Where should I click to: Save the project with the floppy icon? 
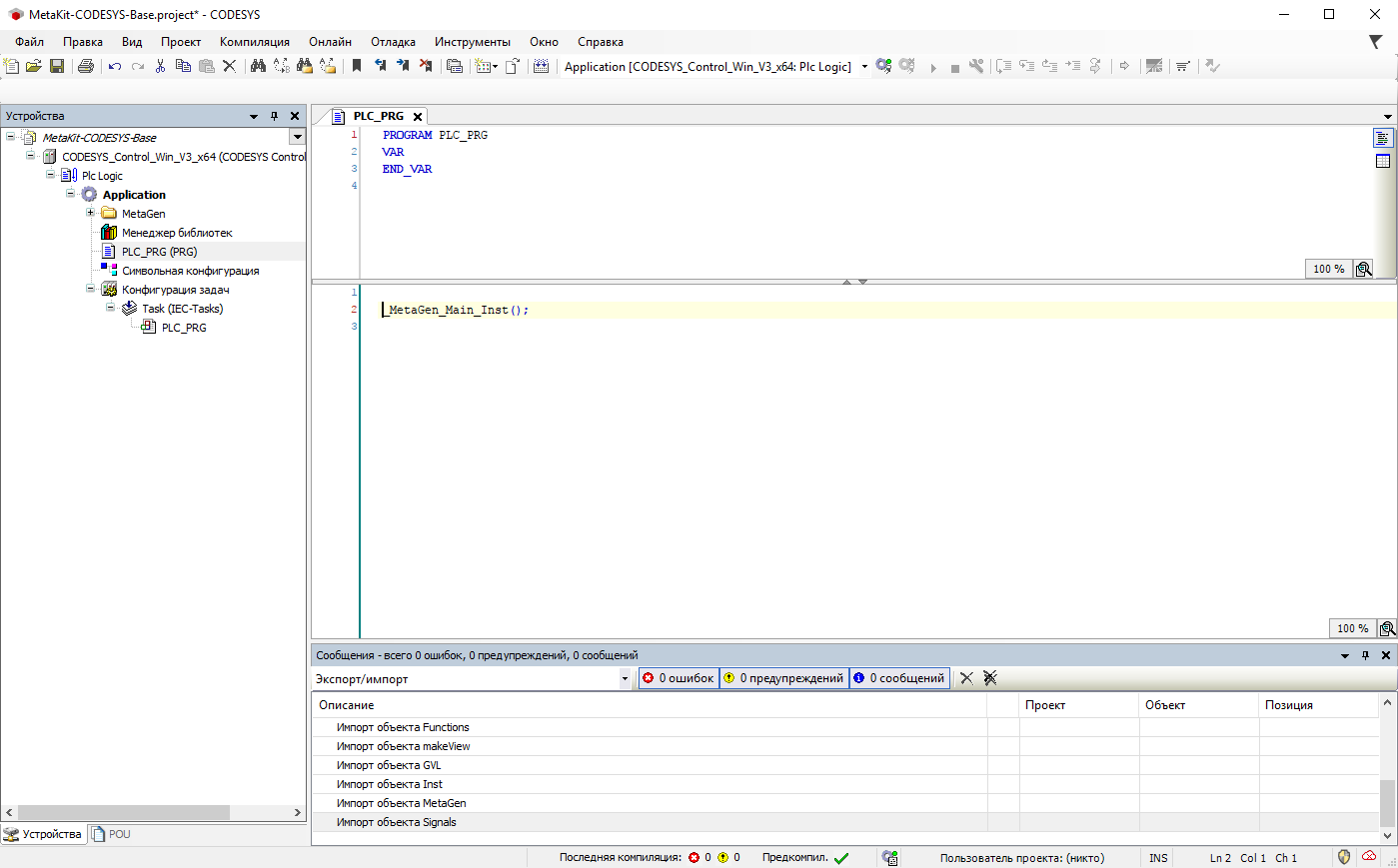[x=57, y=66]
